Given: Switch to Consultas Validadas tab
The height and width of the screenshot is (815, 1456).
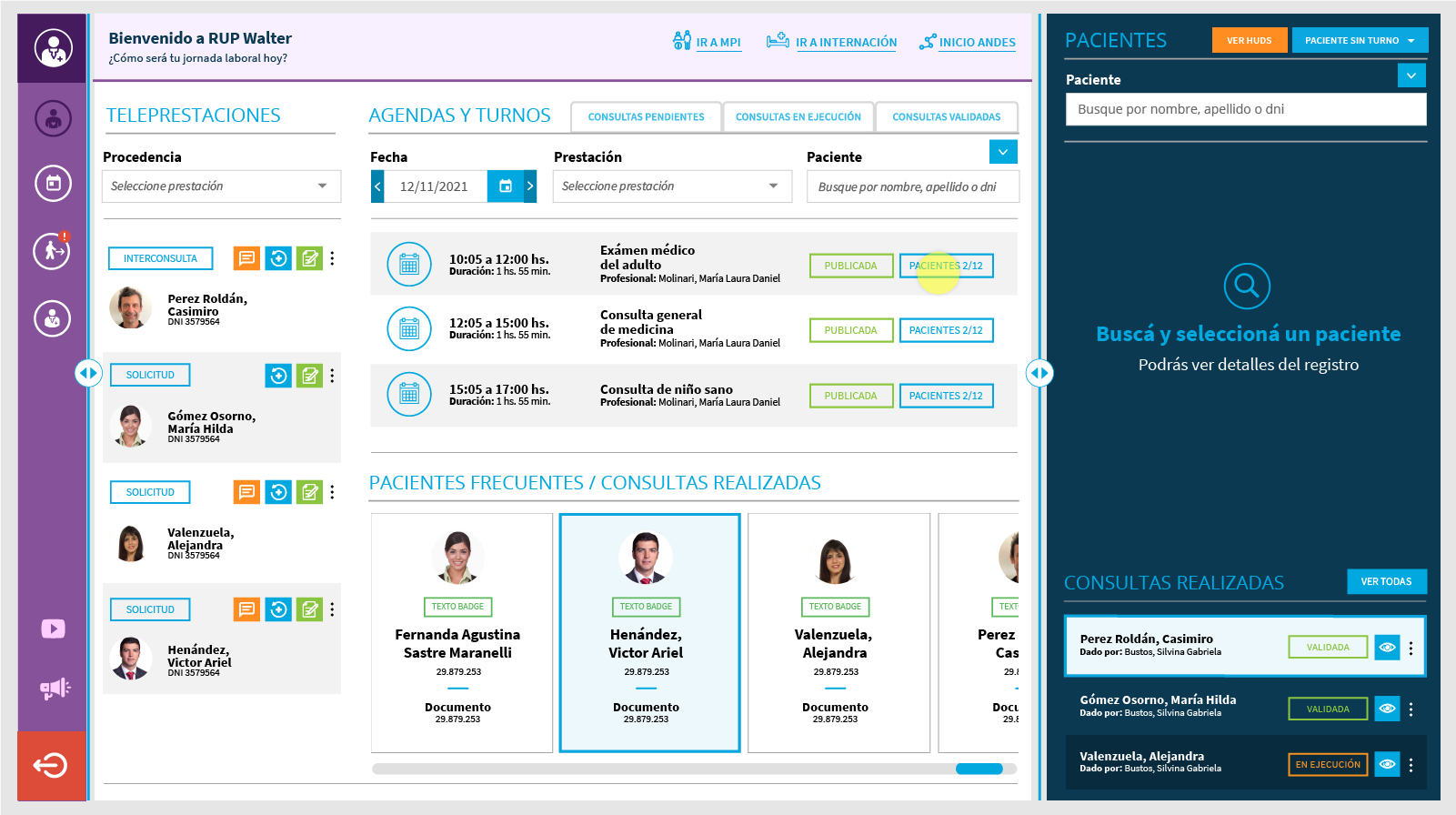Looking at the screenshot, I should (x=946, y=116).
